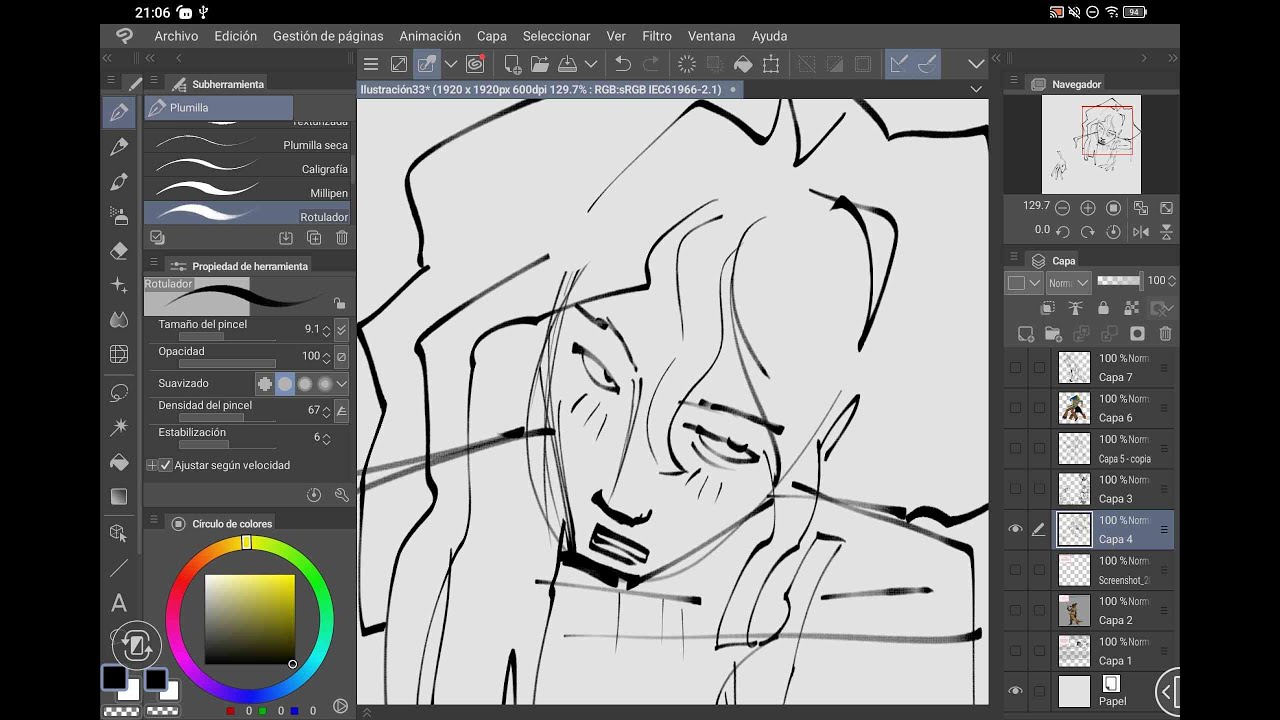
Task: Click the Undo arrow in command bar
Action: coord(622,64)
